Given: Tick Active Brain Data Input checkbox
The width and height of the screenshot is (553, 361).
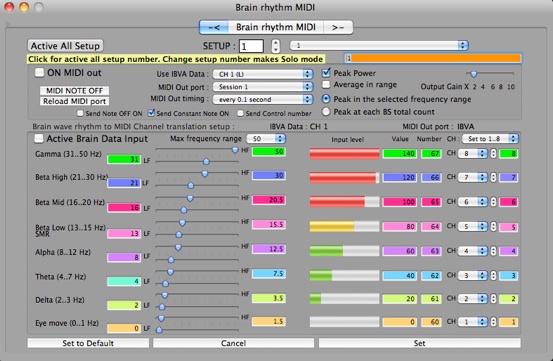Looking at the screenshot, I should 38,139.
